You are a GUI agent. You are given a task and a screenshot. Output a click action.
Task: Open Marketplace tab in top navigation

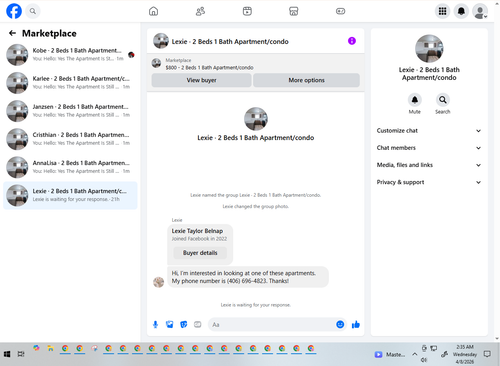294,11
